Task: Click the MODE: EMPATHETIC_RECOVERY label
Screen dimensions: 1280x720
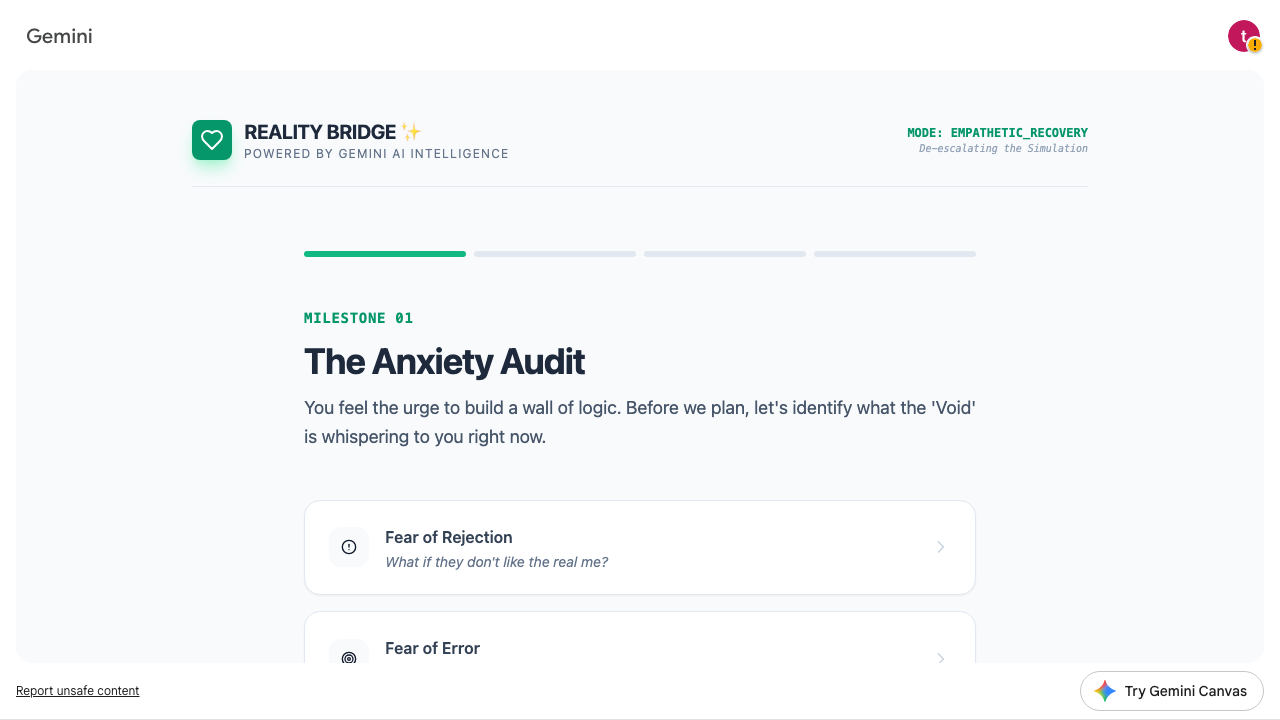Action: click(x=997, y=133)
